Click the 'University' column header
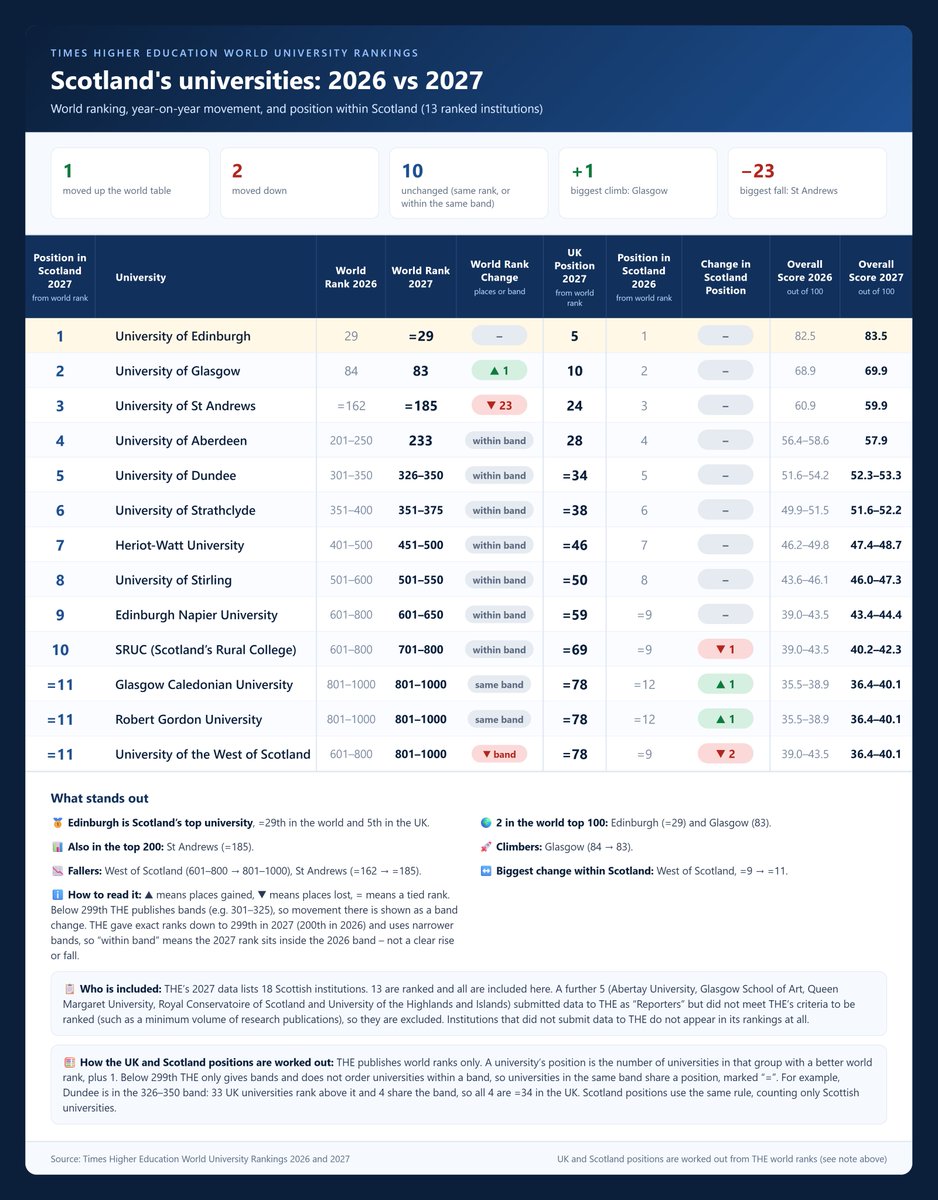This screenshot has height=1200, width=938. click(x=206, y=277)
